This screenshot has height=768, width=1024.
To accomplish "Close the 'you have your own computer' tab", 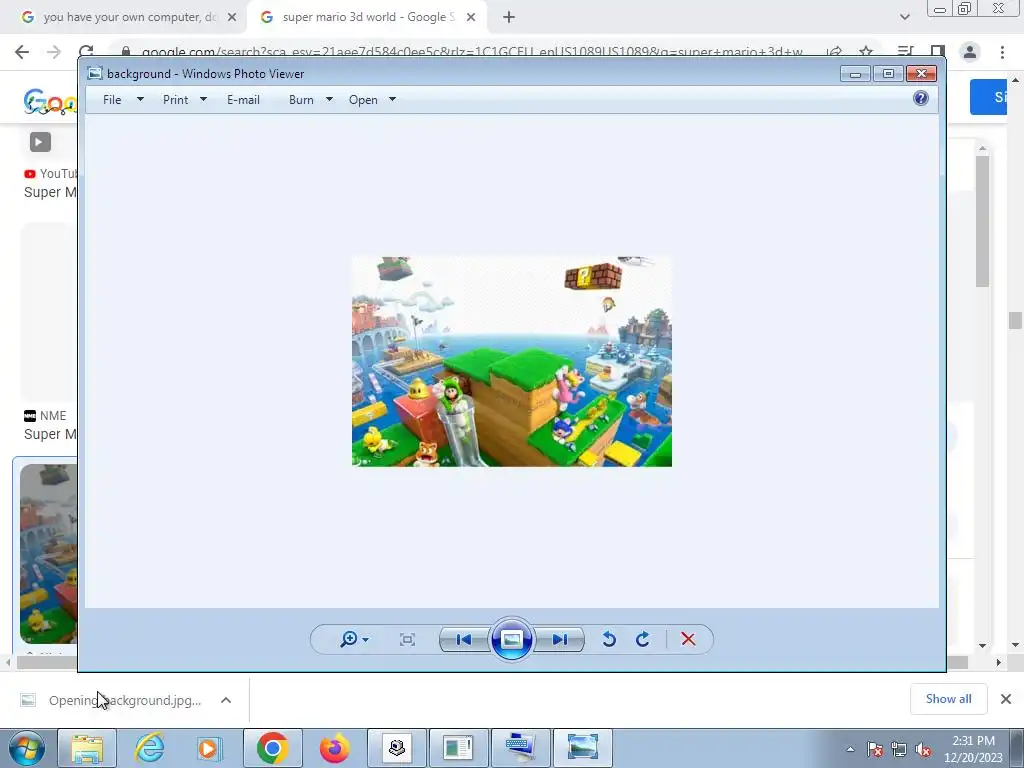I will (232, 18).
